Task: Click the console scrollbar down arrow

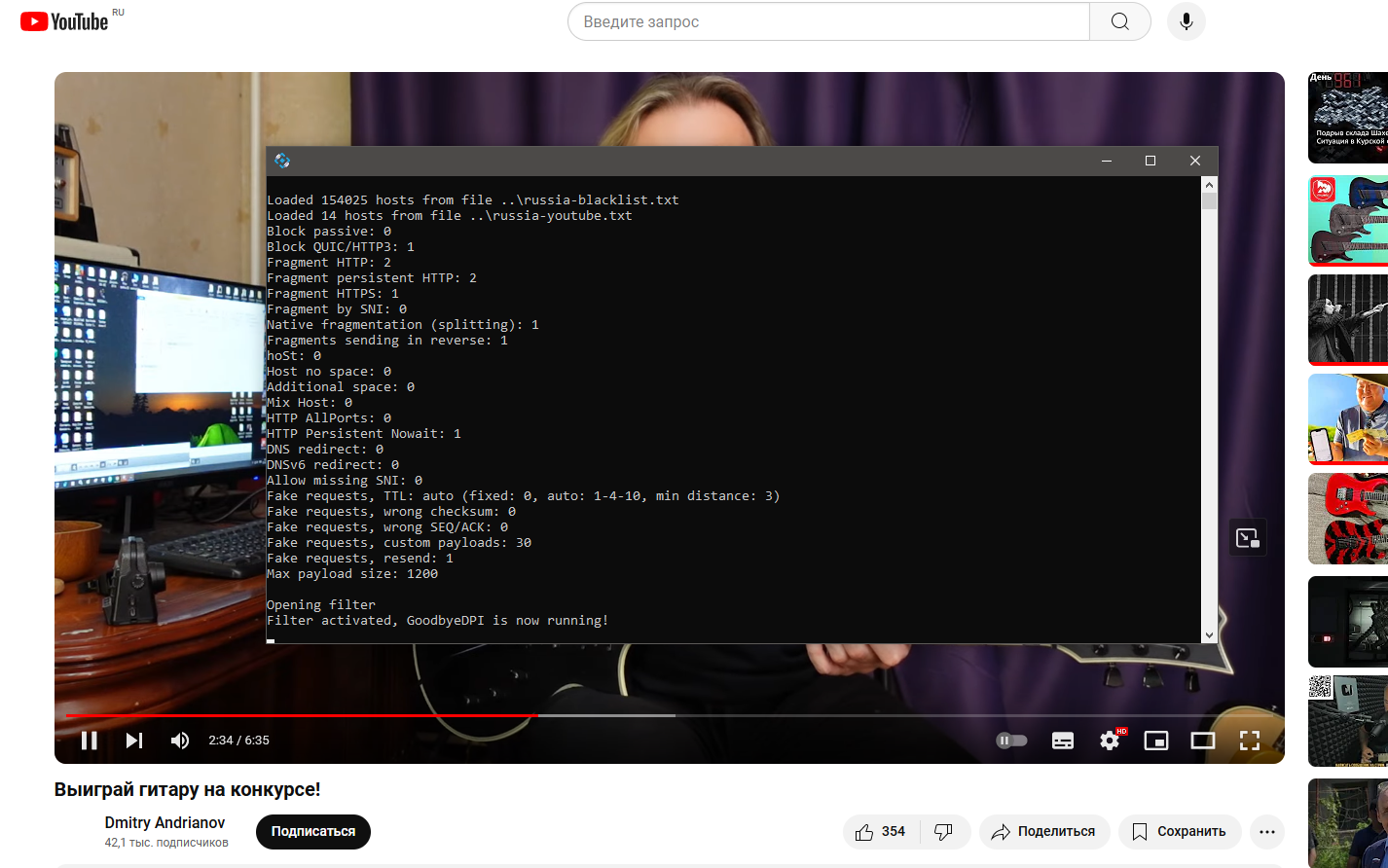Action: point(1209,634)
